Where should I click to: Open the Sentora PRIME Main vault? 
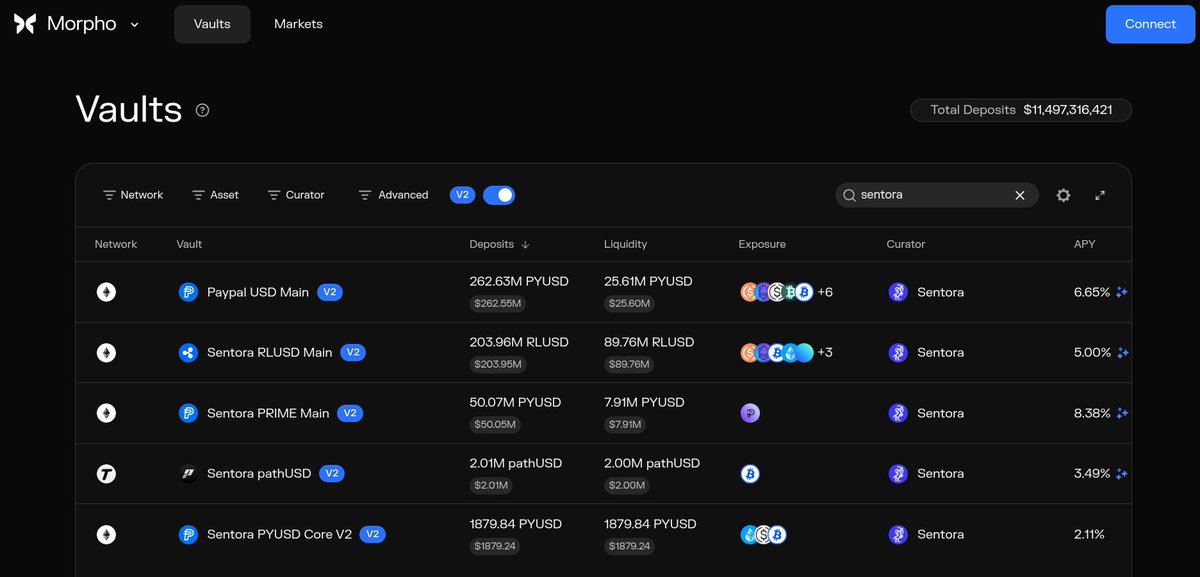pyautogui.click(x=268, y=413)
